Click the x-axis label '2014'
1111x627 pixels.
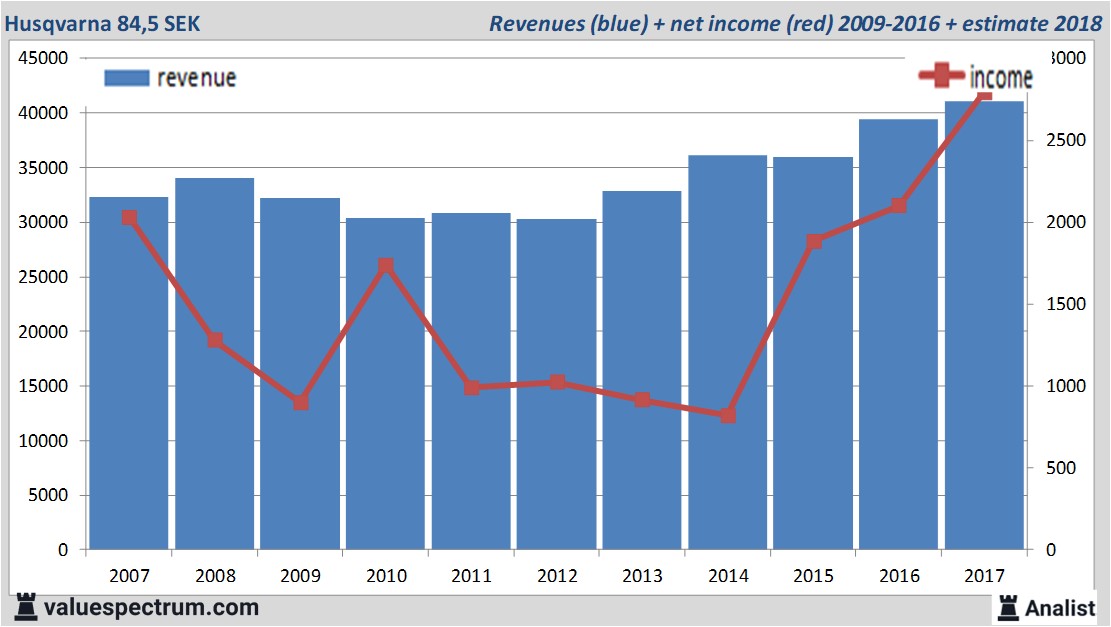[728, 576]
